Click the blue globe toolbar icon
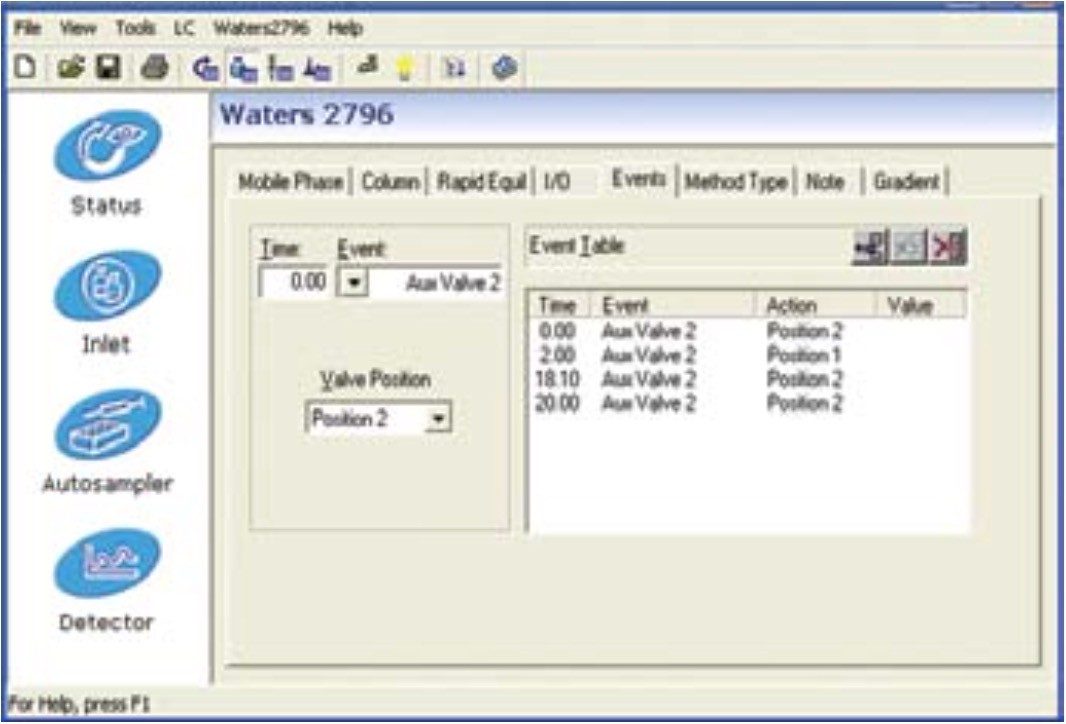 point(504,68)
